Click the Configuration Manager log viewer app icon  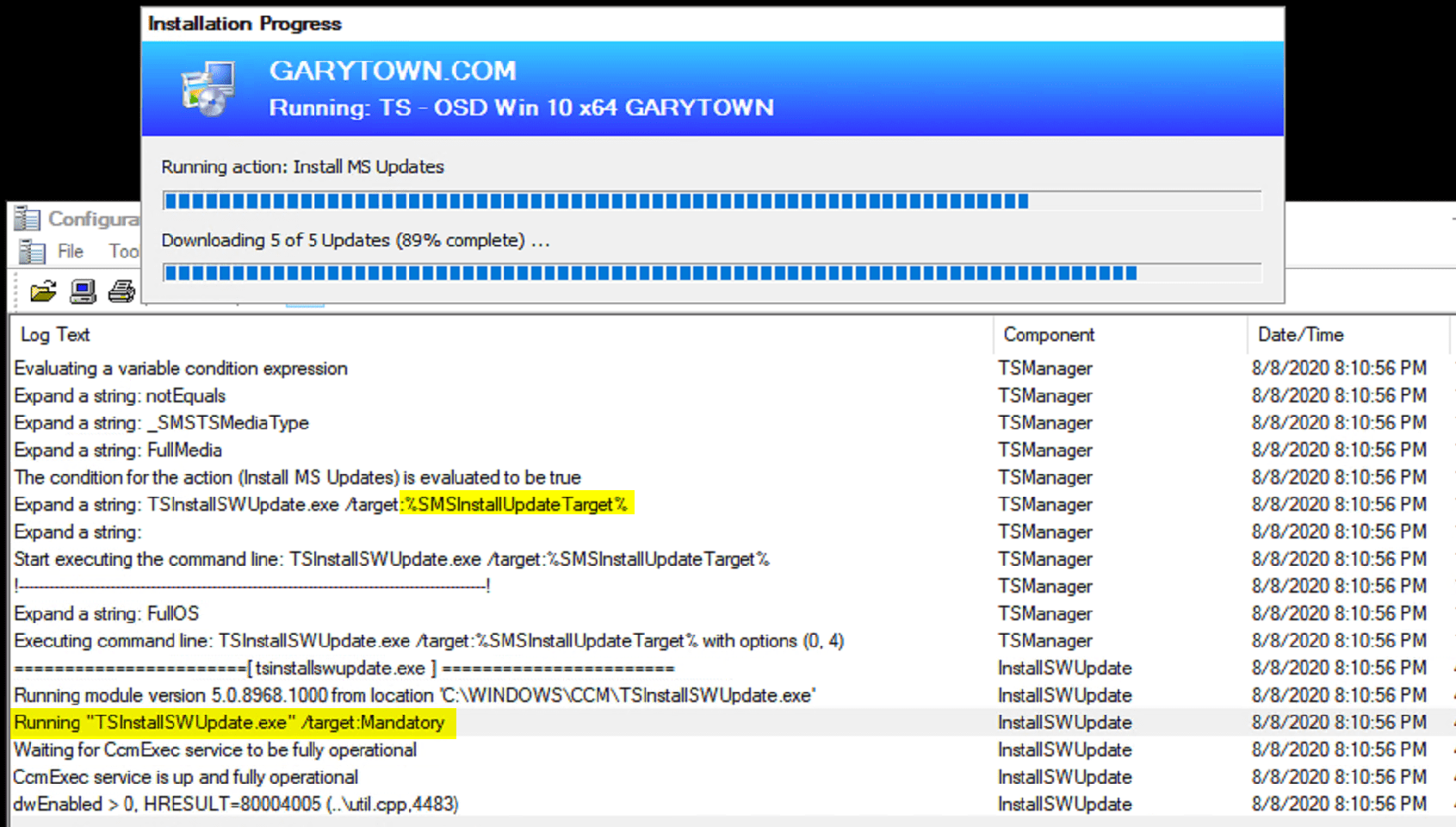(27, 219)
